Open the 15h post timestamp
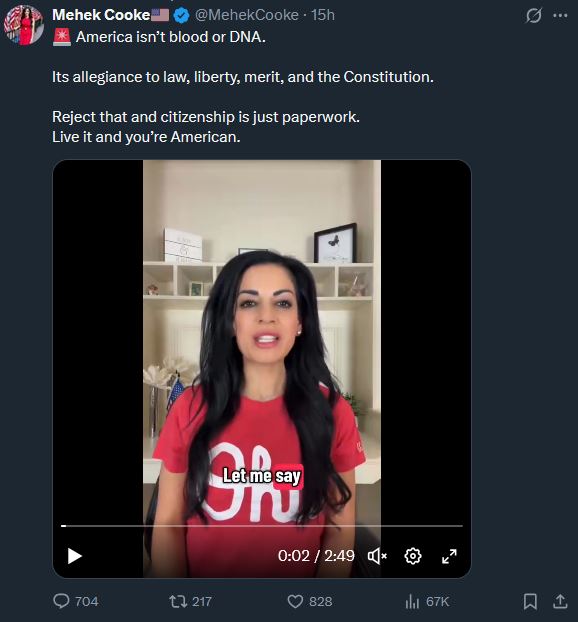This screenshot has height=622, width=578. click(x=323, y=15)
